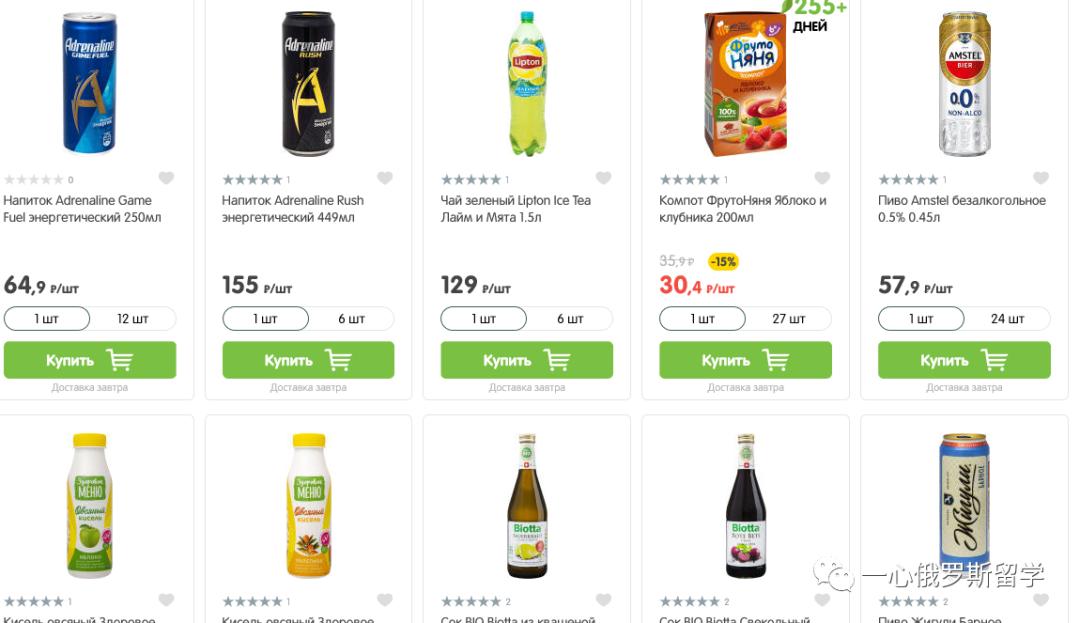1080x623 pixels.
Task: Favorite the Biotta sauerkraut juice heart
Action: [603, 600]
